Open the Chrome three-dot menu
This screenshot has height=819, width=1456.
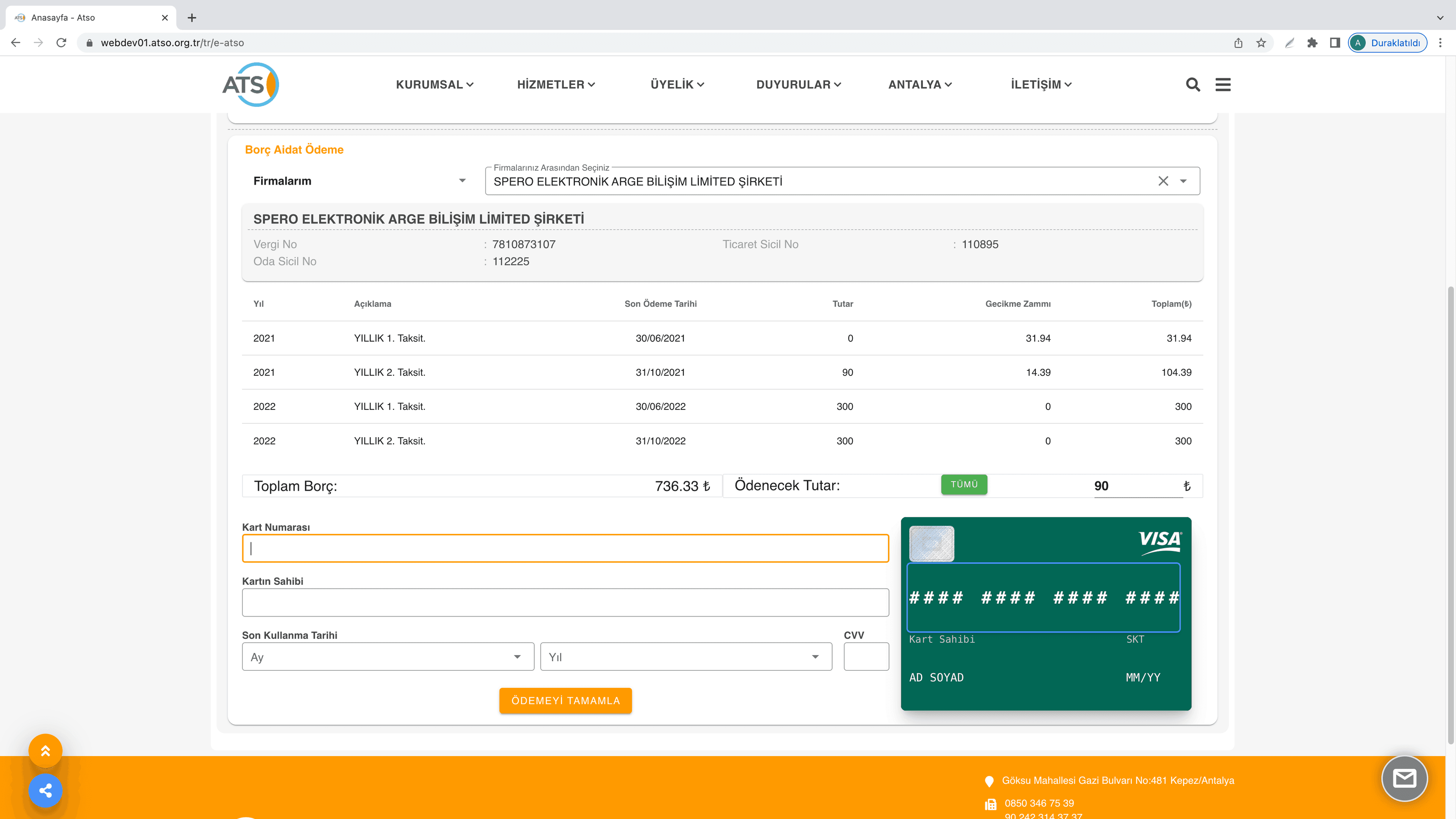click(x=1440, y=42)
